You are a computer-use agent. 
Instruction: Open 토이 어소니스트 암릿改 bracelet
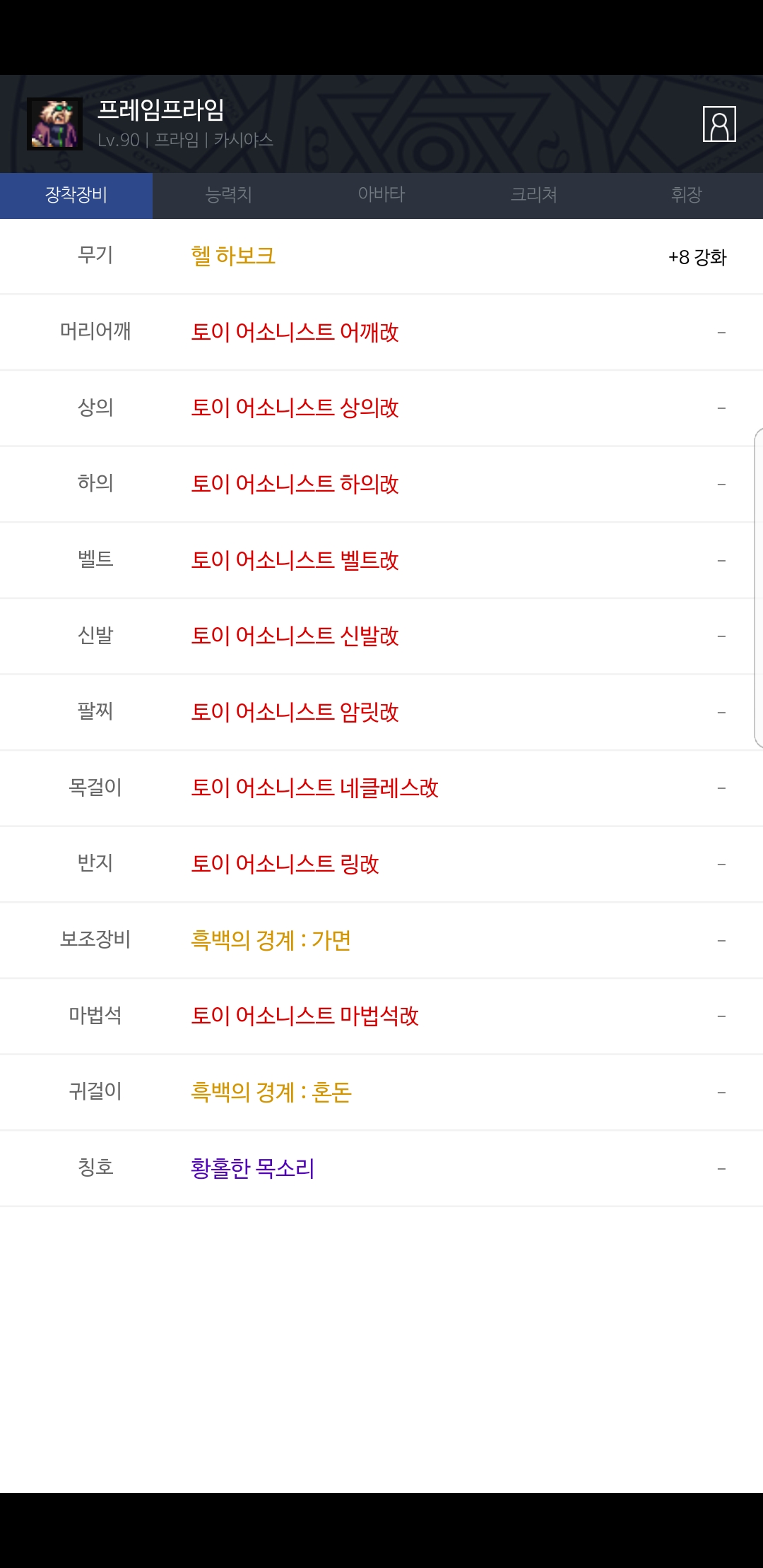coord(295,712)
